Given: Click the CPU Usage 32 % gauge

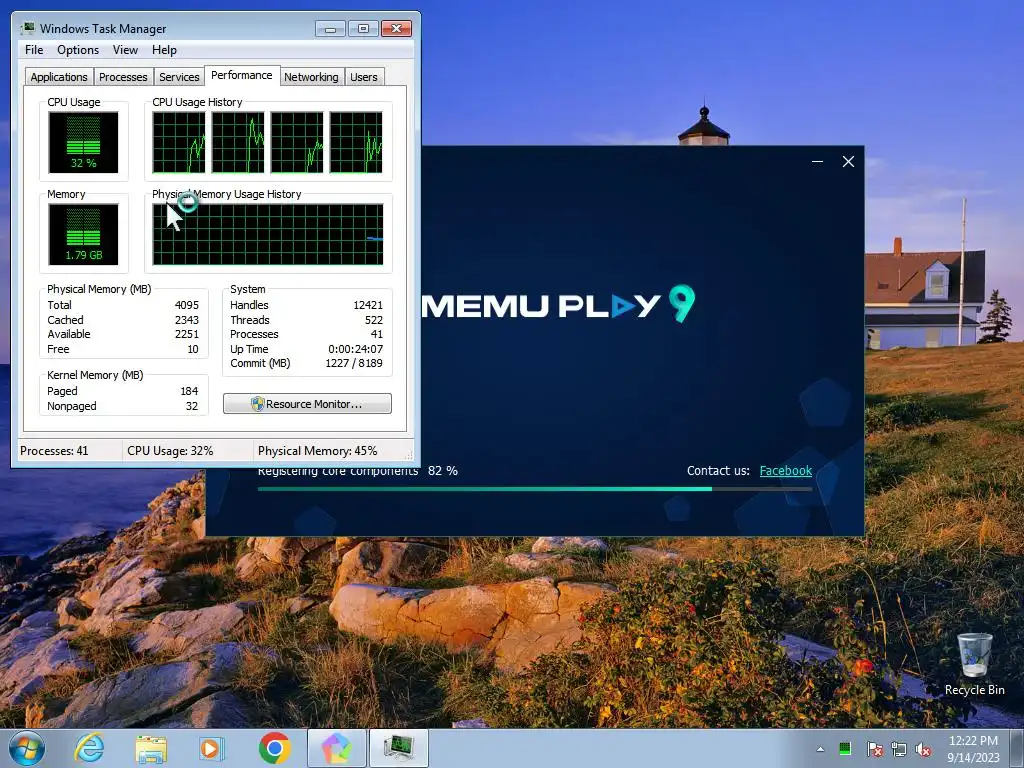Looking at the screenshot, I should (83, 142).
